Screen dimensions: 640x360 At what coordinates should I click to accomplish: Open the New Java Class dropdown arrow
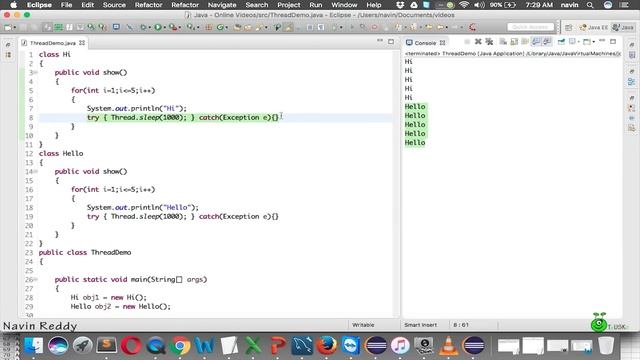point(227,27)
